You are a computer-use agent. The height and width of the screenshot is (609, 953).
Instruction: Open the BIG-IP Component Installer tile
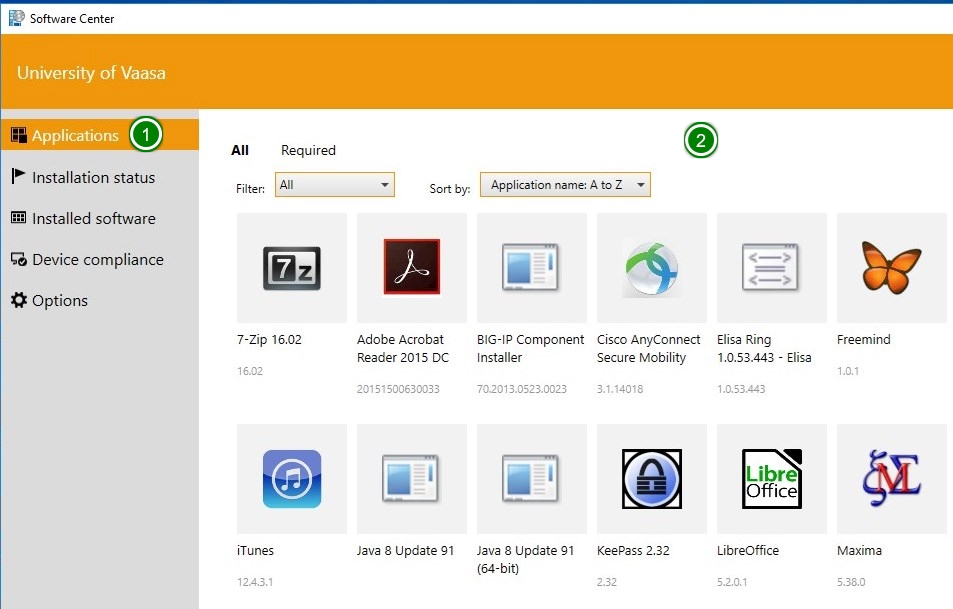pos(531,267)
